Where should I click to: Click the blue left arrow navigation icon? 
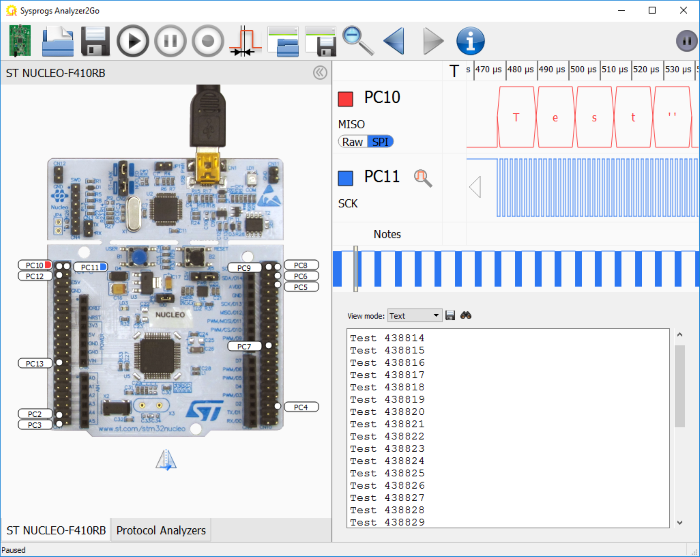tap(394, 41)
